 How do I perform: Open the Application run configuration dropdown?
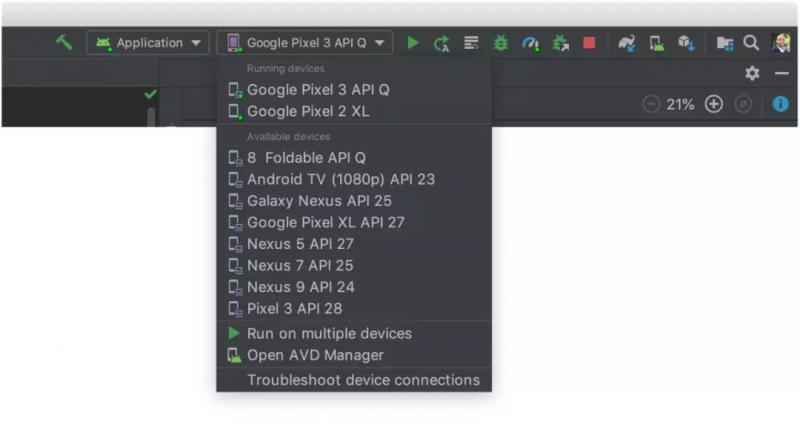coord(148,43)
